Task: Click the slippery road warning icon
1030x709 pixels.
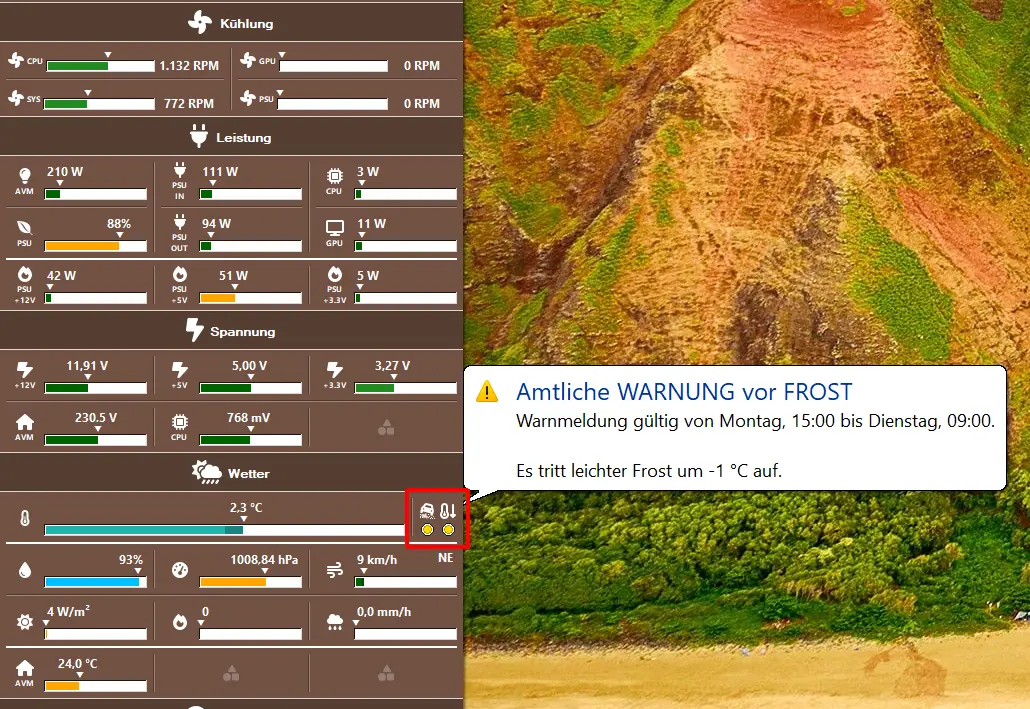Action: [427, 511]
